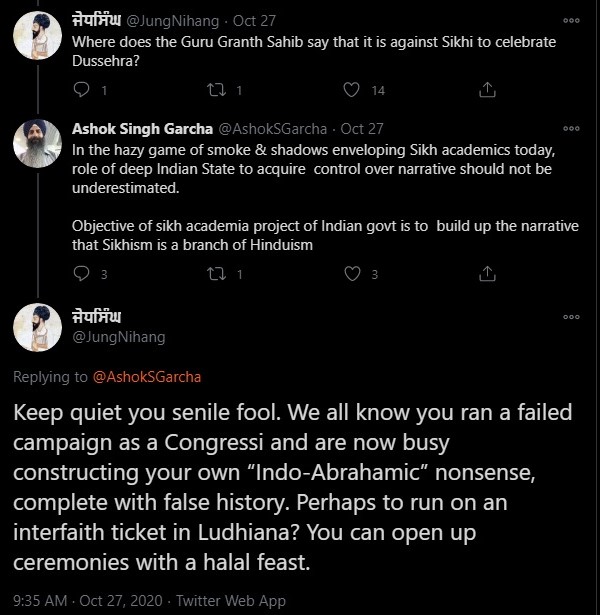
Task: Click the Twitter Web App source link
Action: [x=231, y=600]
